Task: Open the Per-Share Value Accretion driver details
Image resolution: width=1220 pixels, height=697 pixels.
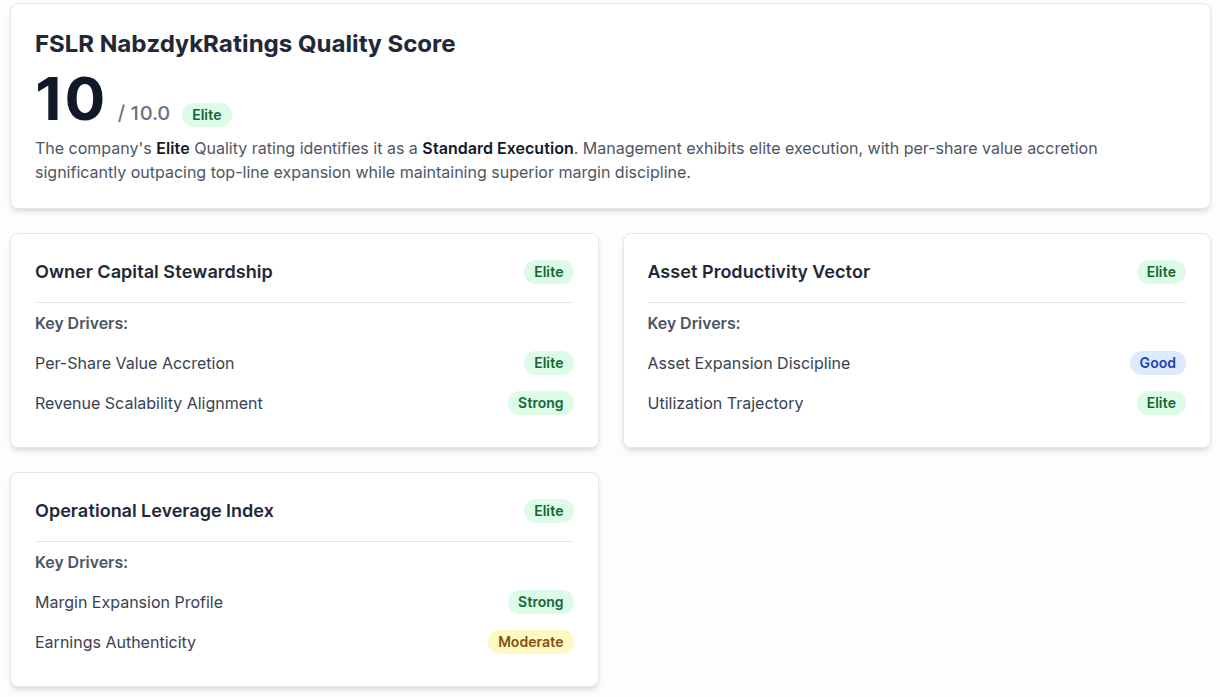Action: pos(134,363)
